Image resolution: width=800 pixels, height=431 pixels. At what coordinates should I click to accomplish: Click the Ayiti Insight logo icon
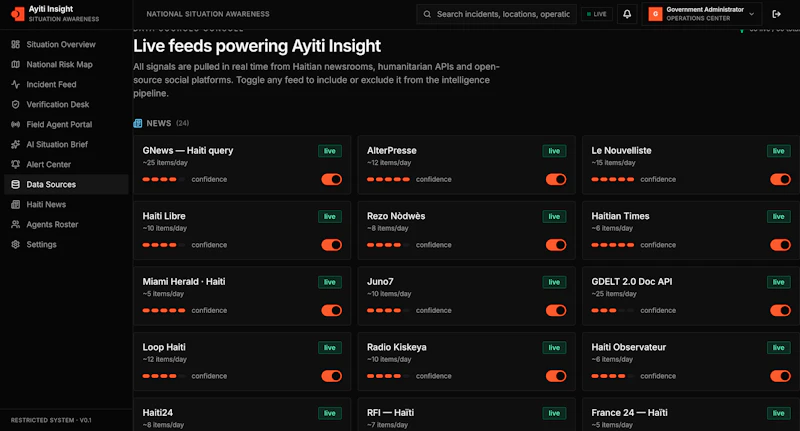point(17,14)
